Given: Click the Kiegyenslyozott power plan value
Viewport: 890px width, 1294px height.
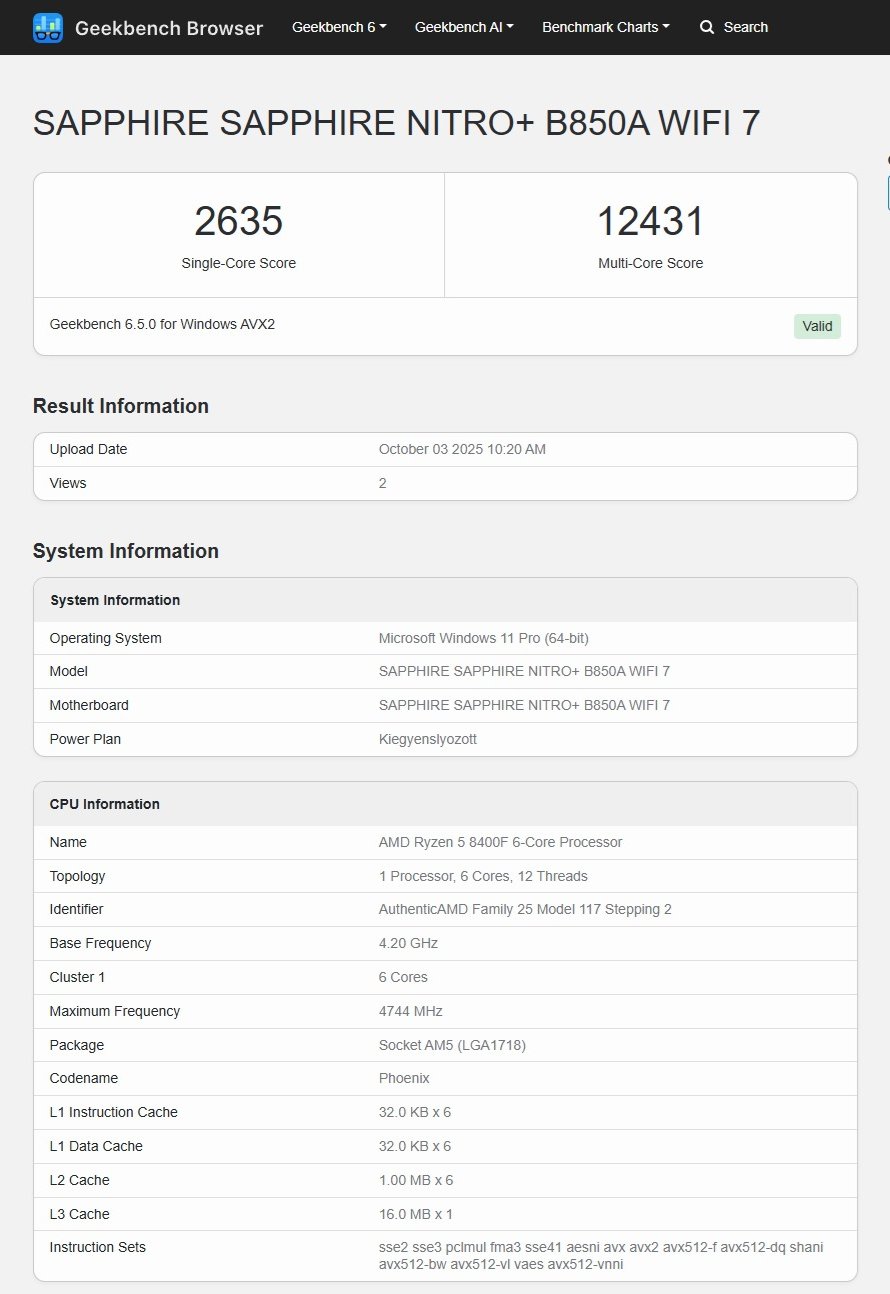Looking at the screenshot, I should coord(427,739).
